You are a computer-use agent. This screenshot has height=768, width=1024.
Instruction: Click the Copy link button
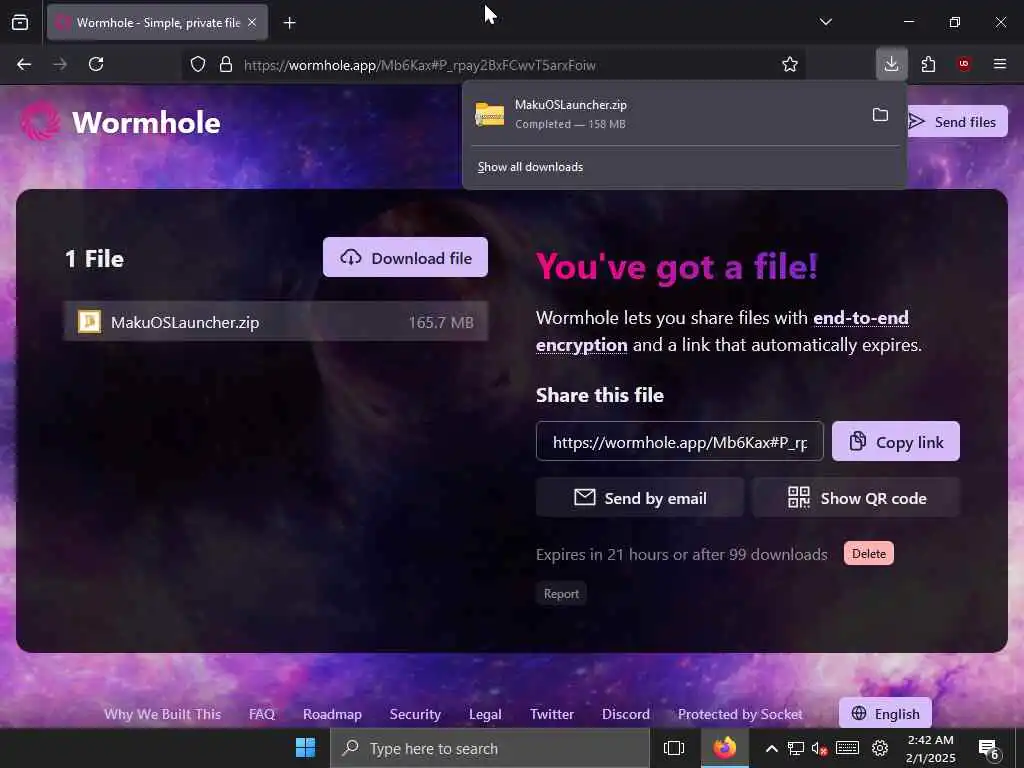(x=895, y=441)
